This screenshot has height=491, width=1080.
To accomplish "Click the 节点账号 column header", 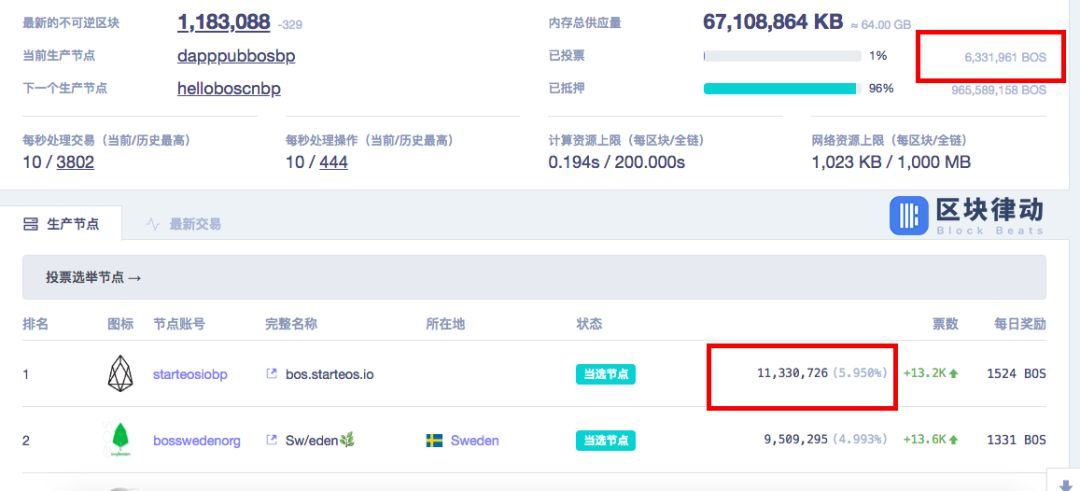I will tap(179, 324).
